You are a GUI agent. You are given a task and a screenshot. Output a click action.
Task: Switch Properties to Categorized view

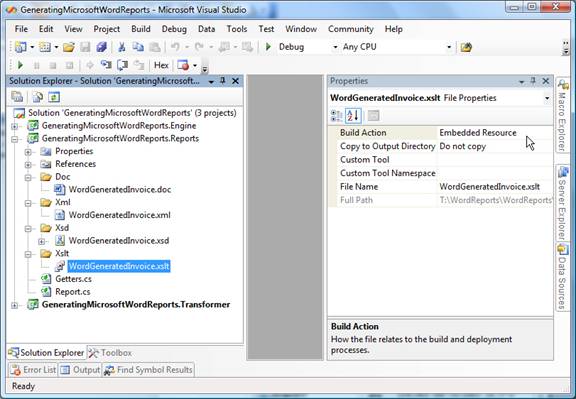pyautogui.click(x=336, y=116)
